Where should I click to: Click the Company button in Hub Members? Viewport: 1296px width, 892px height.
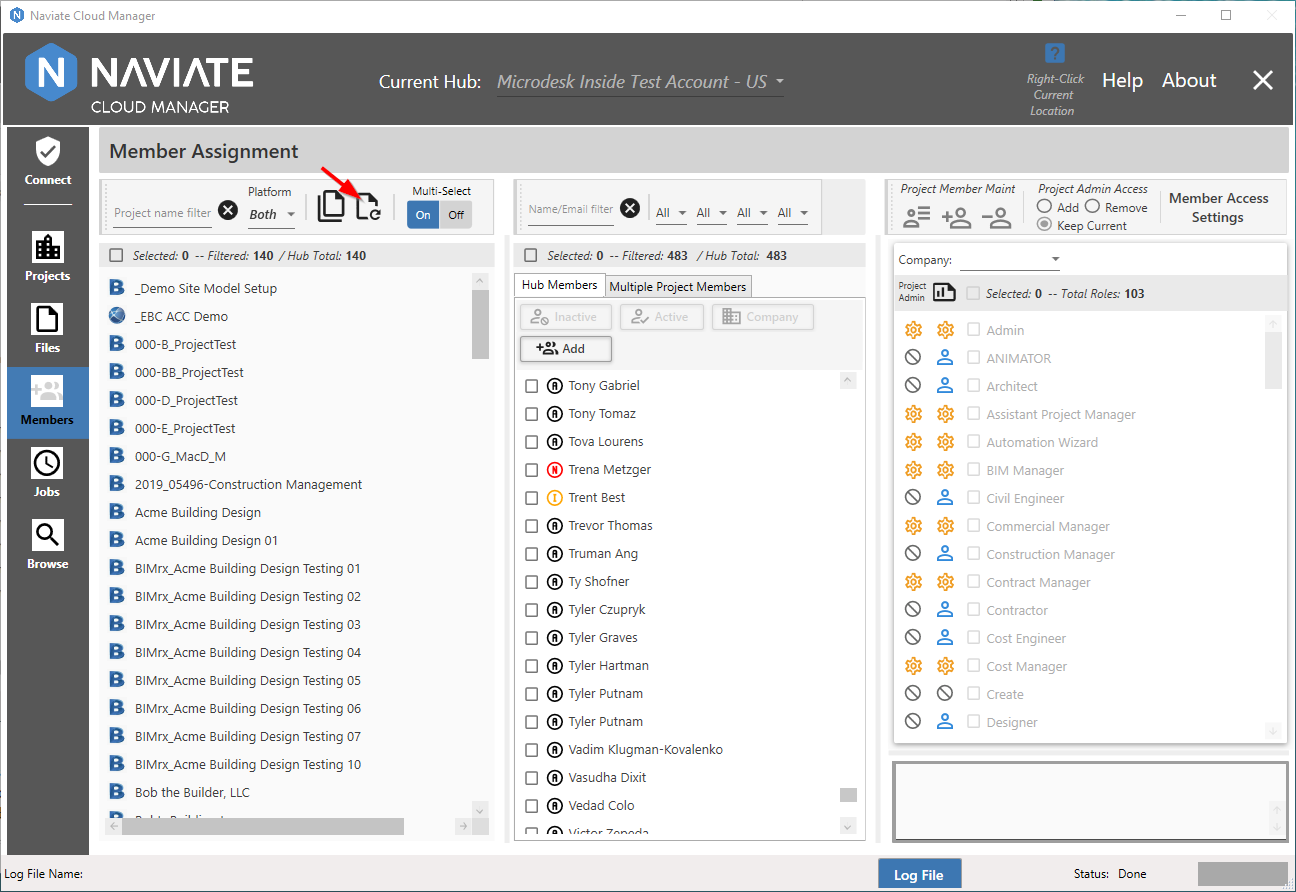[x=762, y=317]
